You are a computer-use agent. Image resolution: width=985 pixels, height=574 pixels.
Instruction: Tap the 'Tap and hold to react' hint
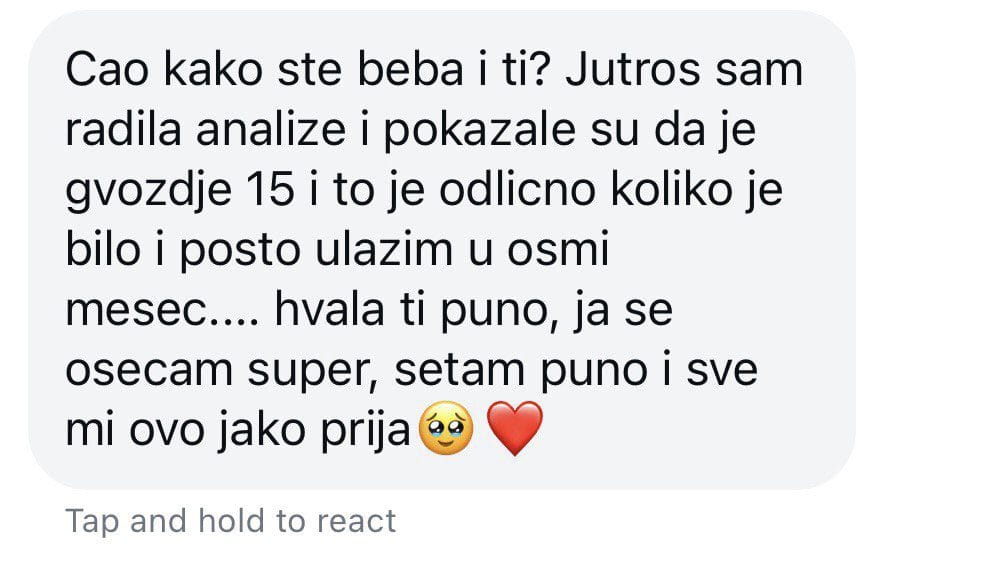[231, 521]
